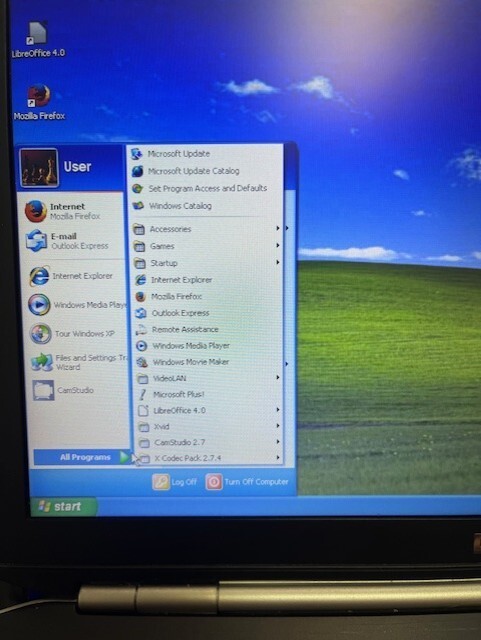
Task: Click Internet Explorer icon in left pane
Action: coord(39,276)
